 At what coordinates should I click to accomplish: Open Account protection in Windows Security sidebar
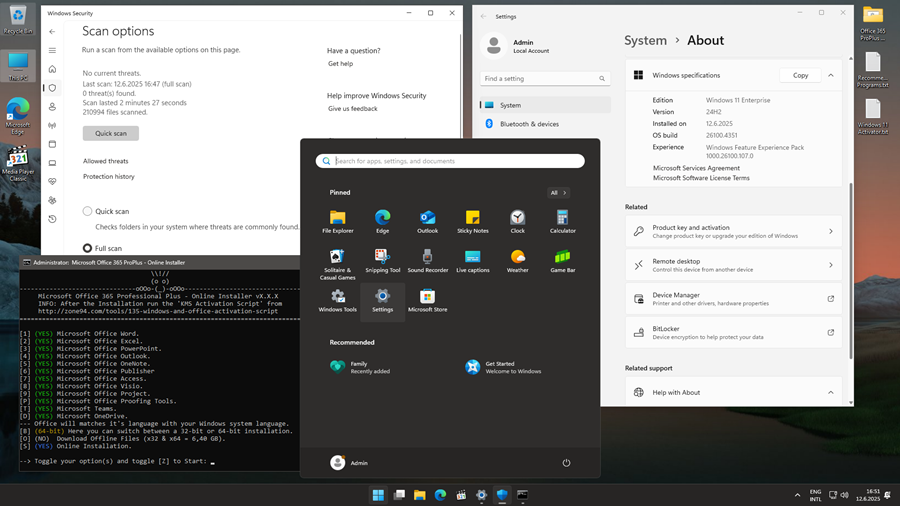(52, 107)
